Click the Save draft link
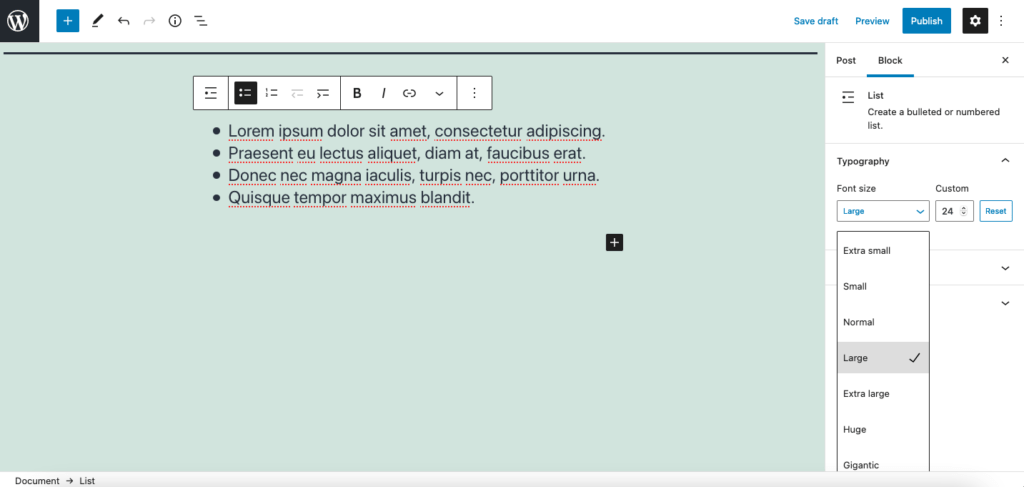The width and height of the screenshot is (1024, 487). click(816, 21)
